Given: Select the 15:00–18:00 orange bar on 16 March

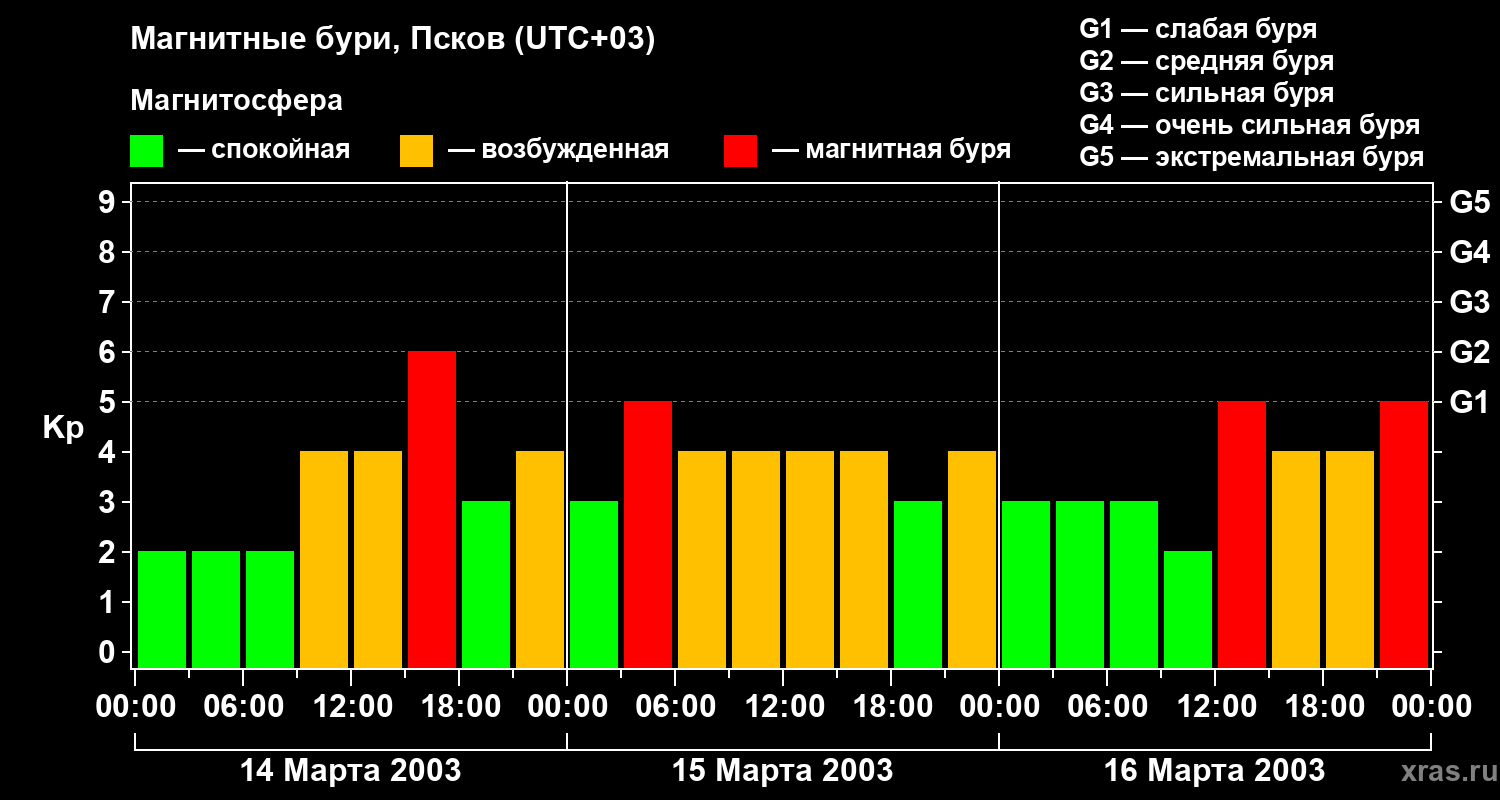Looking at the screenshot, I should point(1296,560).
